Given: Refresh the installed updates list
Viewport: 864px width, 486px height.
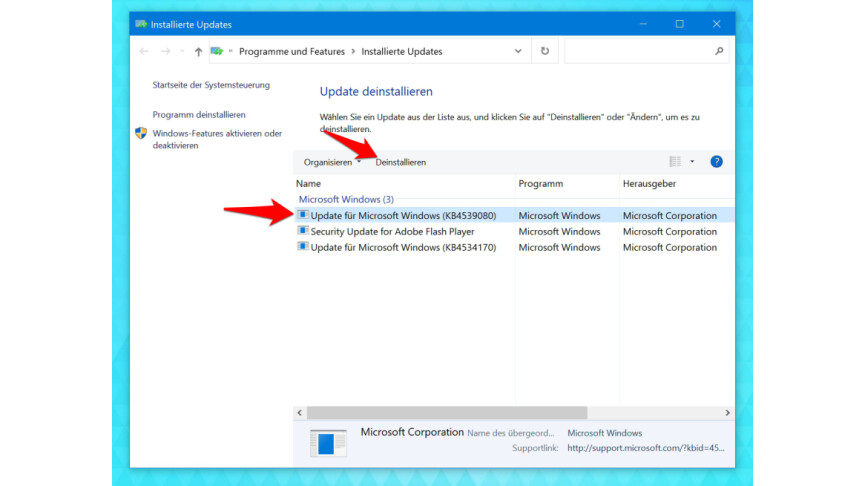Looking at the screenshot, I should (544, 51).
